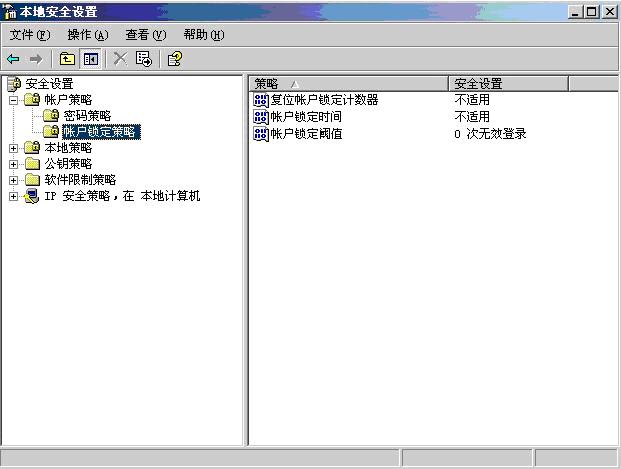
Task: Sort by the 策略 column header
Action: pos(349,84)
